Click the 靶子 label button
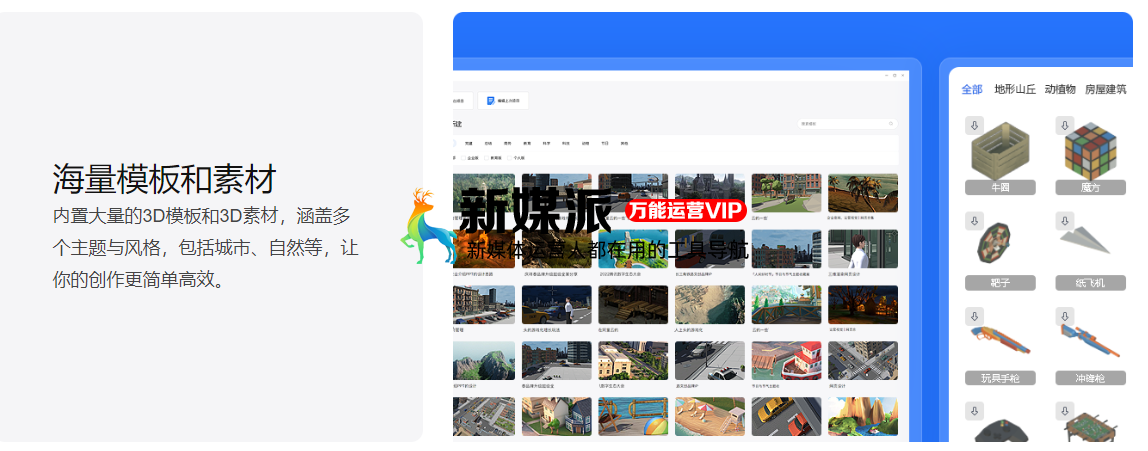 click(1000, 283)
